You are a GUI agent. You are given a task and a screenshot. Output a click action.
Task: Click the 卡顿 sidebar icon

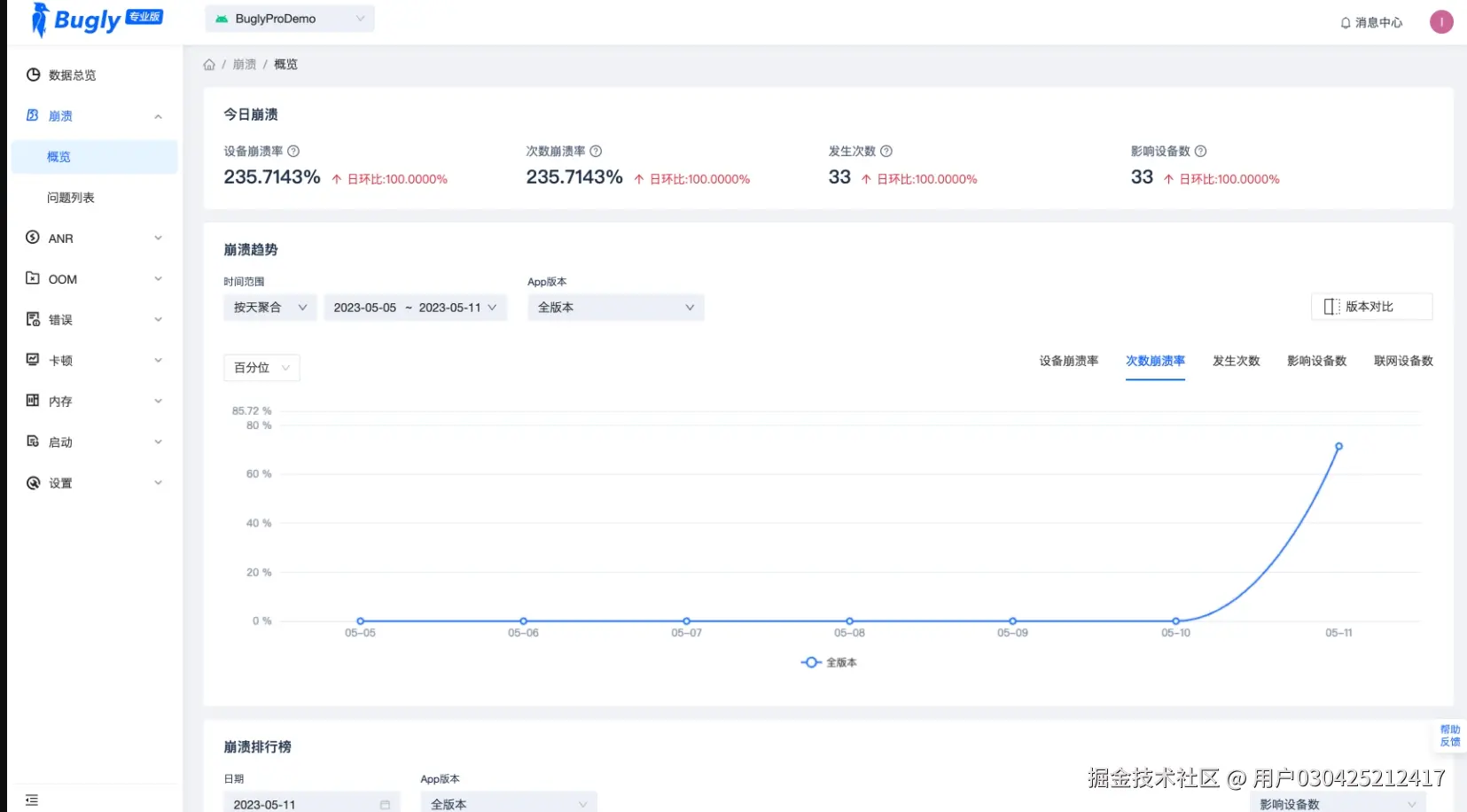pyautogui.click(x=33, y=360)
